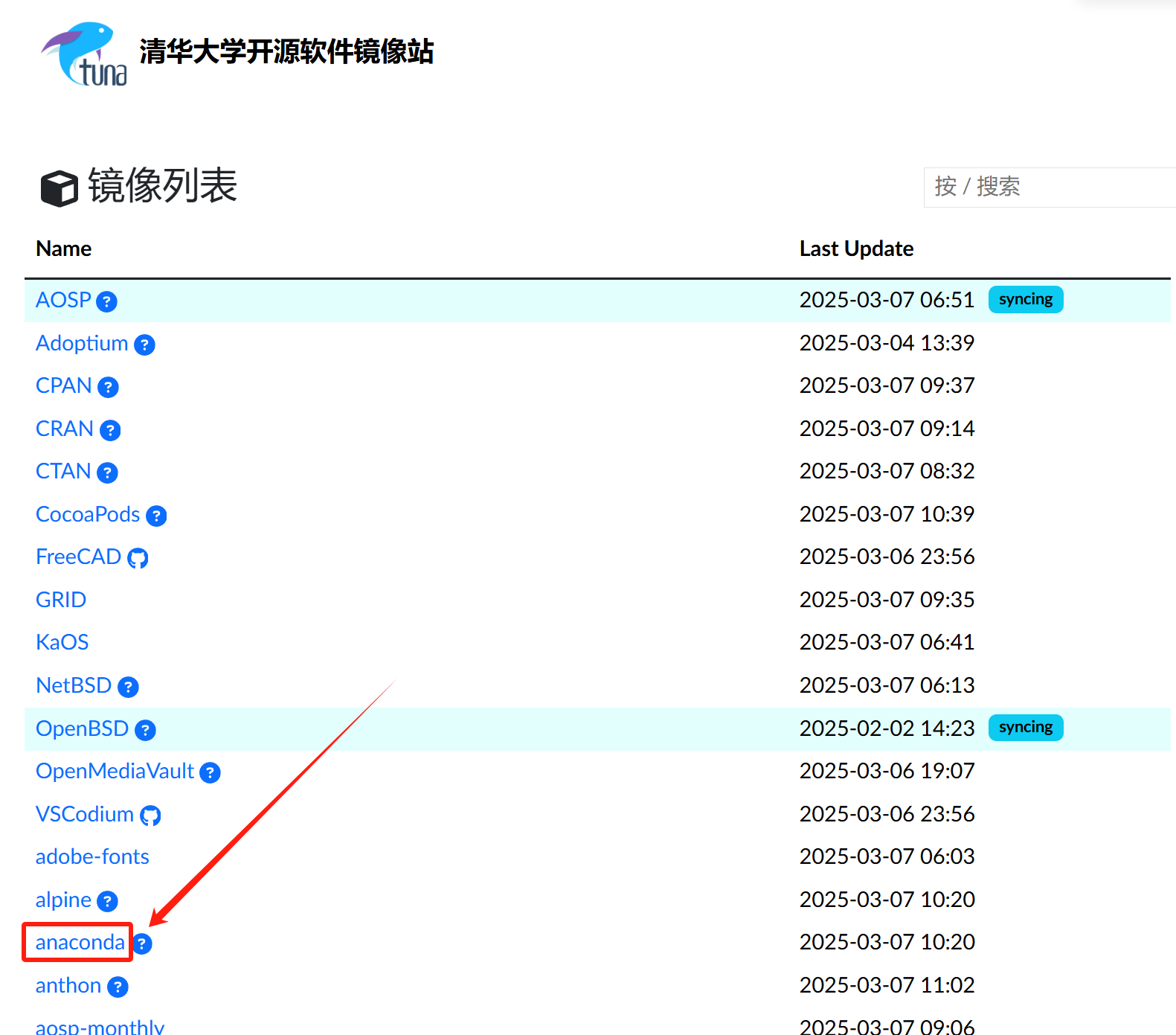Select the VSCodium date 2025-03-06 23:56

coord(887,814)
